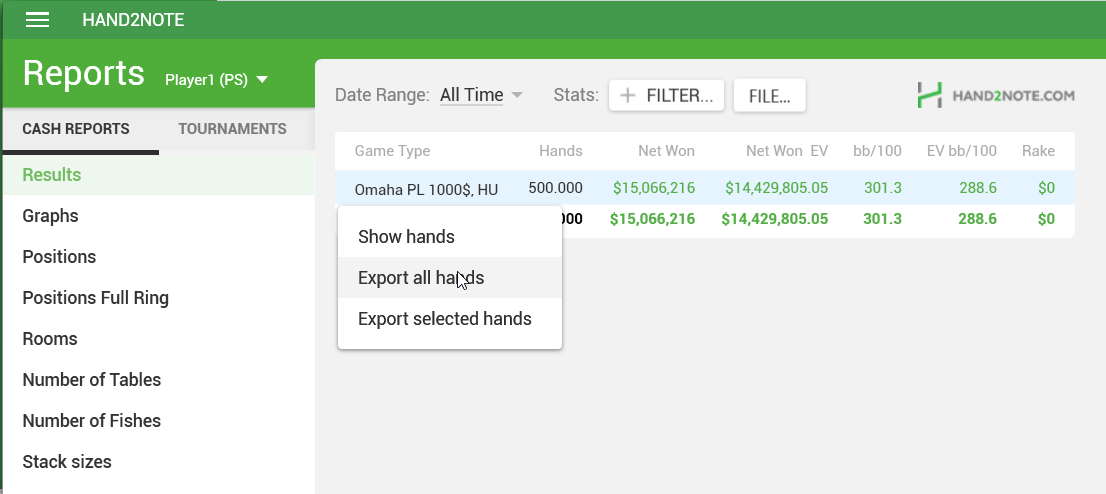Open the hamburger menu icon
The width and height of the screenshot is (1106, 494).
37,20
